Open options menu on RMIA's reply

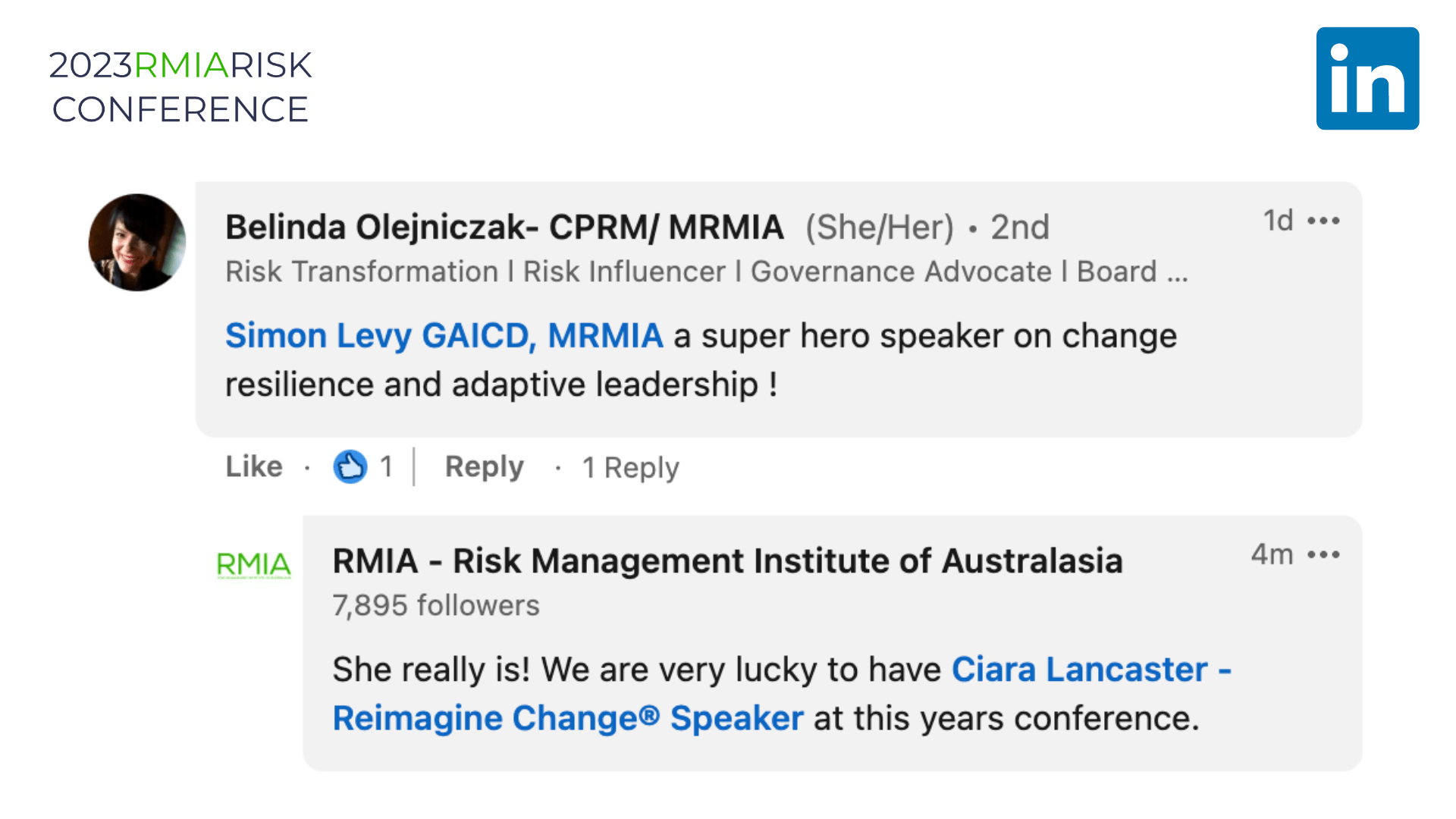point(1324,555)
